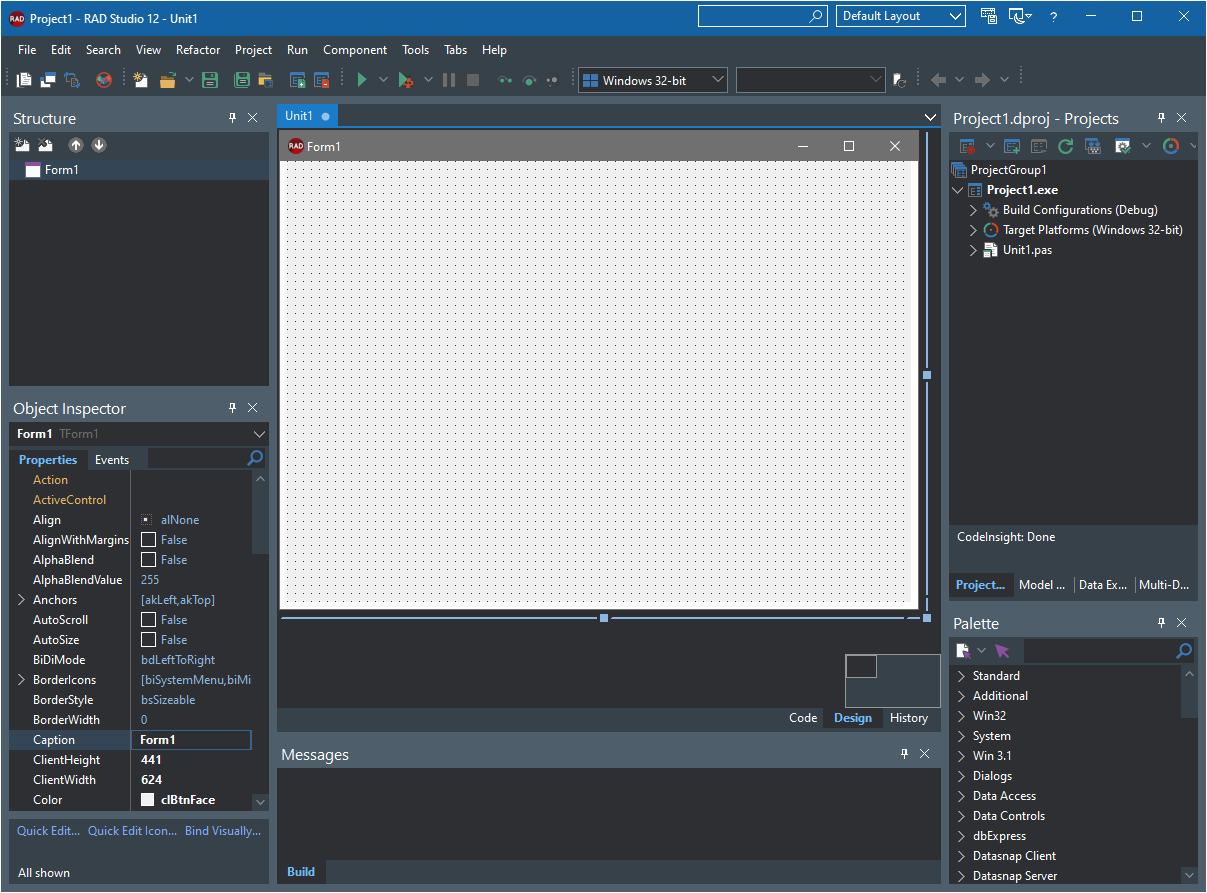The height and width of the screenshot is (893, 1207).
Task: Open the Project menu
Action: (253, 50)
